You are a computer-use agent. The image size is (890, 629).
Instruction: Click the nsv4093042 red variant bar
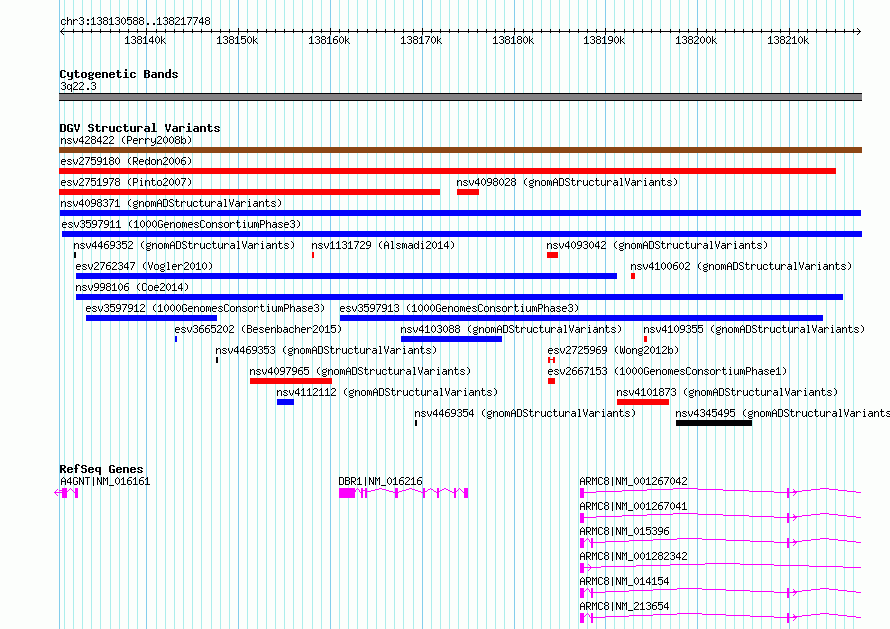coord(552,255)
